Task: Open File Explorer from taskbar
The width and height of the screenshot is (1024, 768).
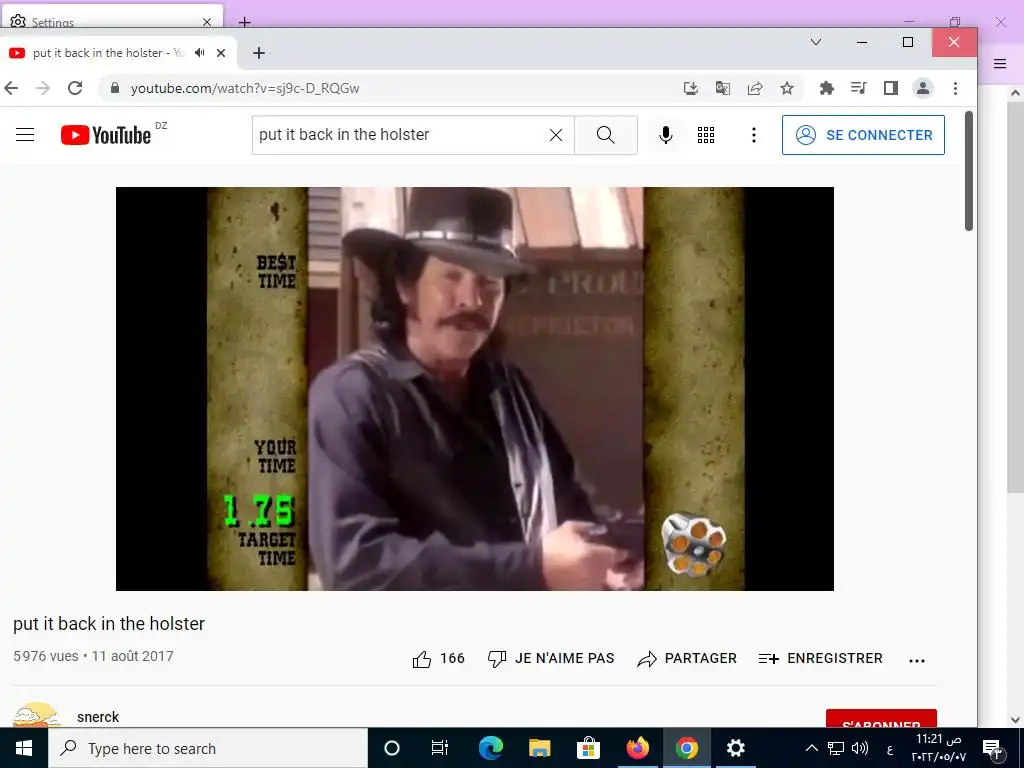Action: click(x=539, y=748)
